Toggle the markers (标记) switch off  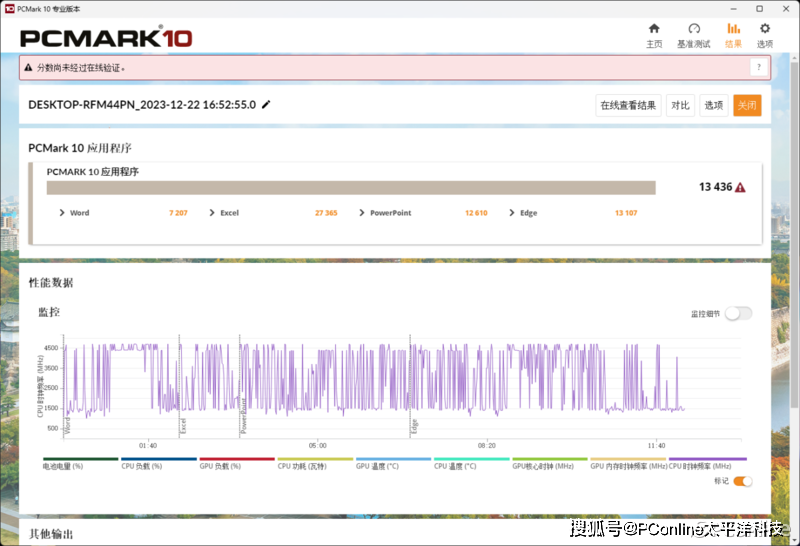point(743,481)
